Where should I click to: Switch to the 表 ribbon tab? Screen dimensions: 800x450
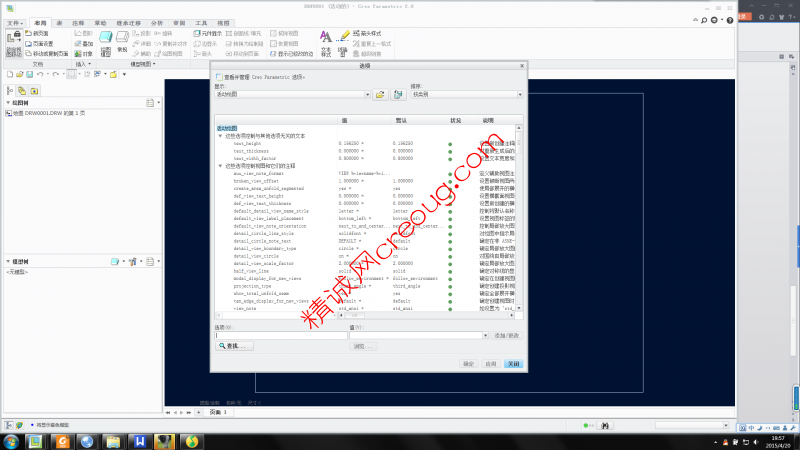59,23
